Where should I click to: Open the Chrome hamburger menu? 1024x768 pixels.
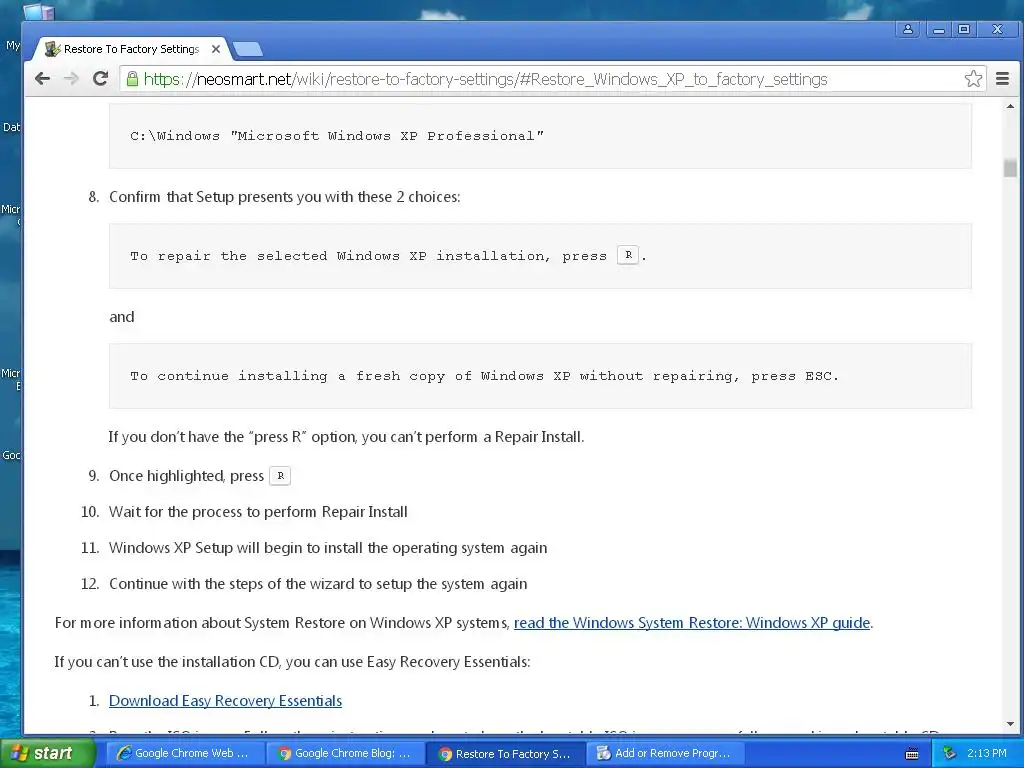coord(1002,79)
